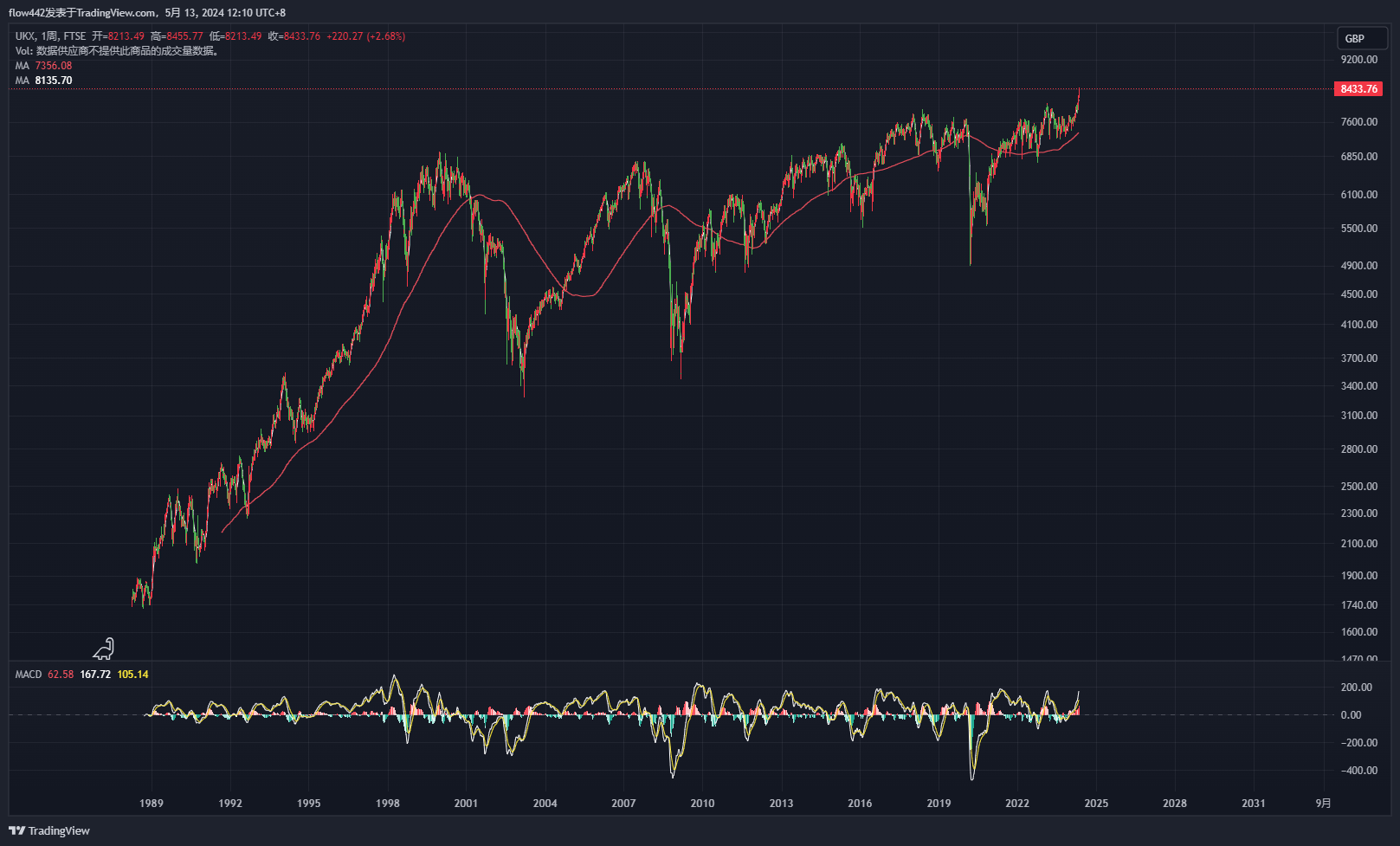Click the UKX, 1周, FTSE symbol title
The image size is (1400, 846).
click(51, 36)
